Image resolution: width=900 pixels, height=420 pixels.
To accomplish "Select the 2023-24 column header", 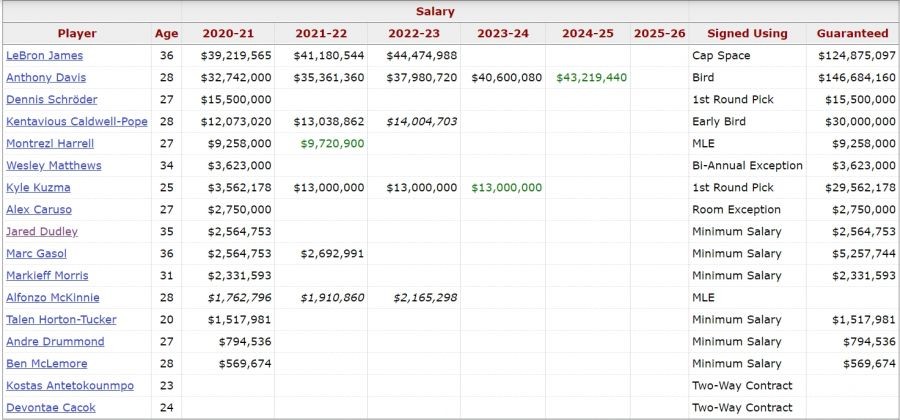I will pos(503,33).
